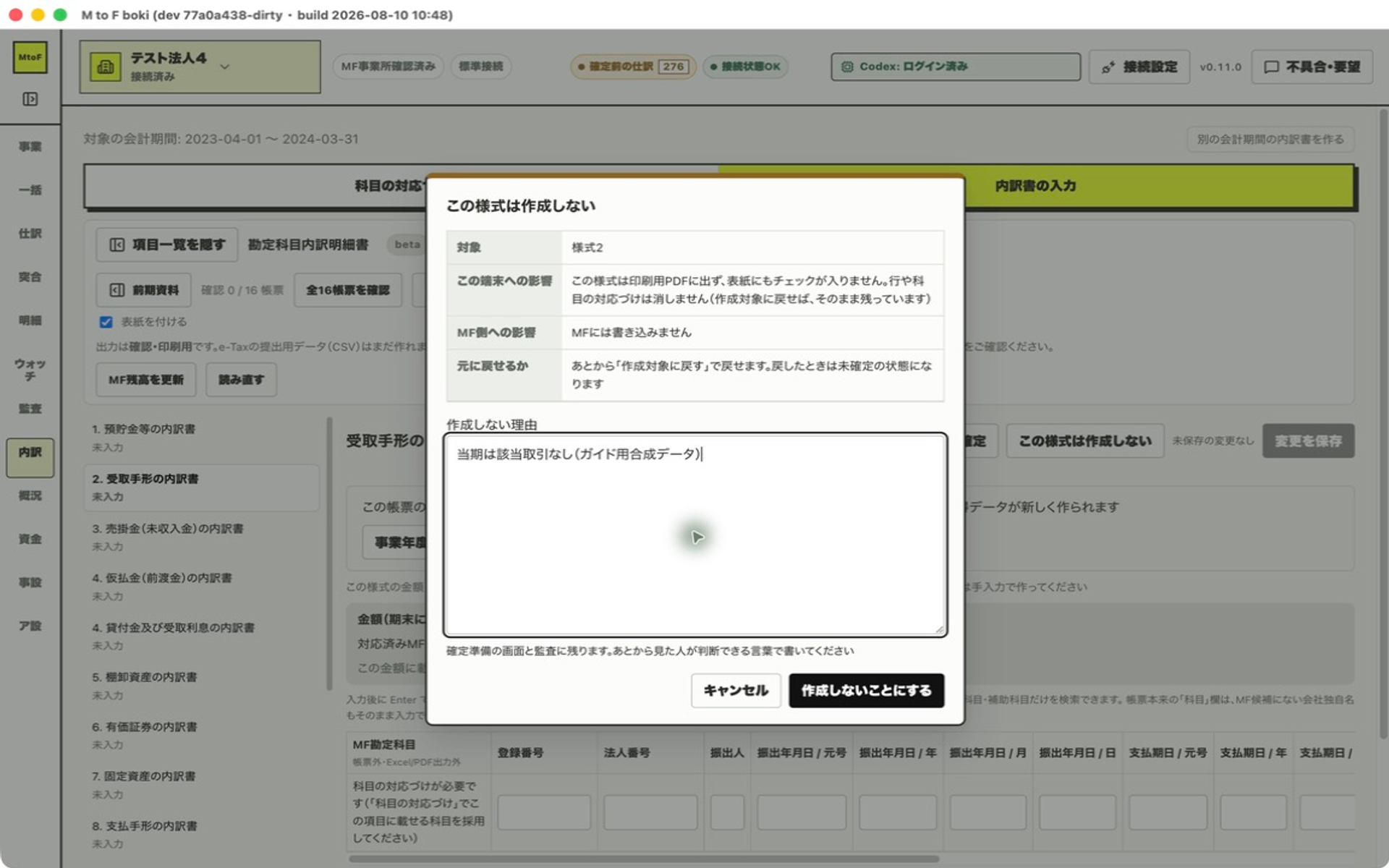Viewport: 1389px width, 868px height.
Task: Click the 接続状態OK status badge
Action: point(745,67)
